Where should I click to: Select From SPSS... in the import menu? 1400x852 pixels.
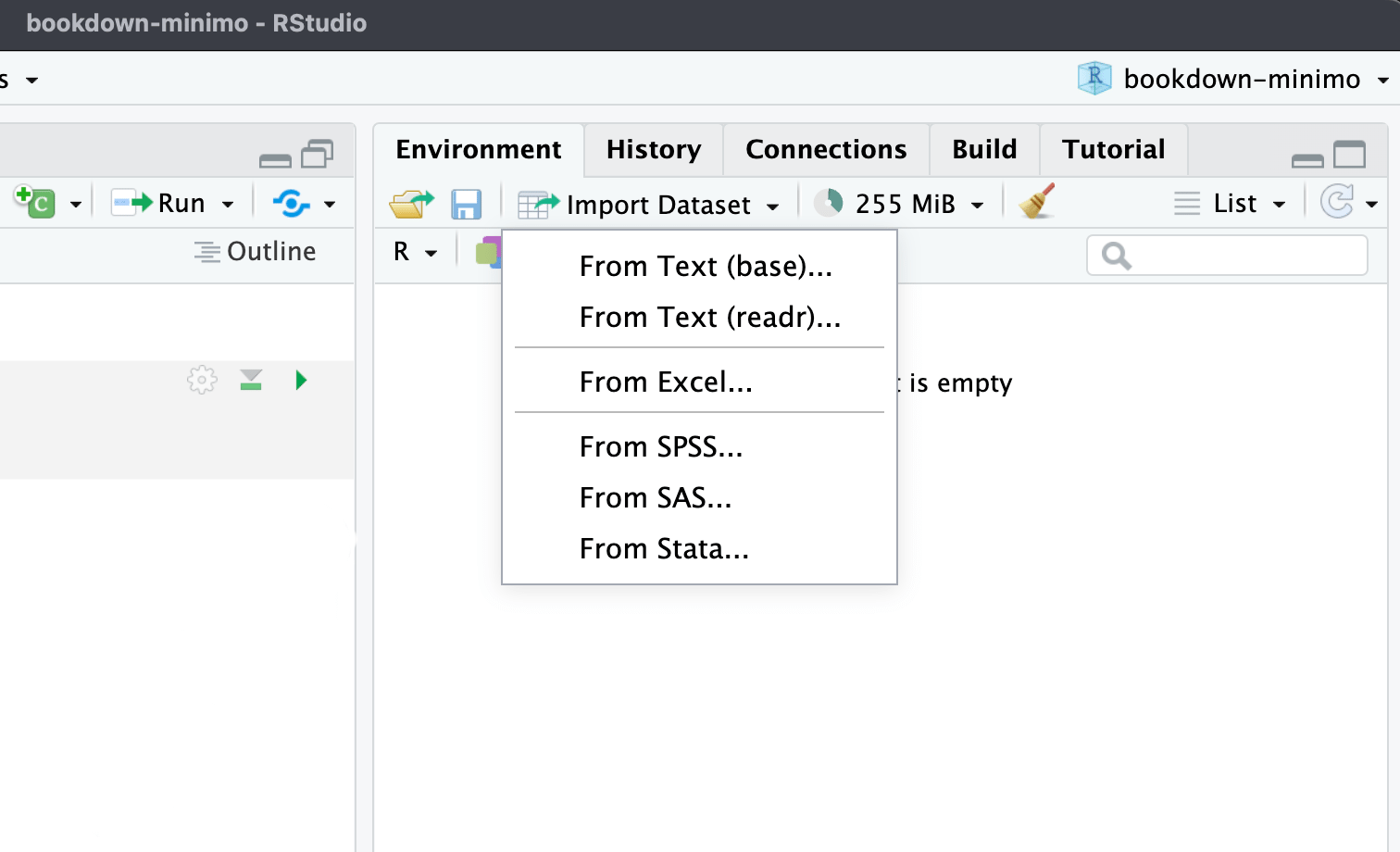[x=699, y=447]
